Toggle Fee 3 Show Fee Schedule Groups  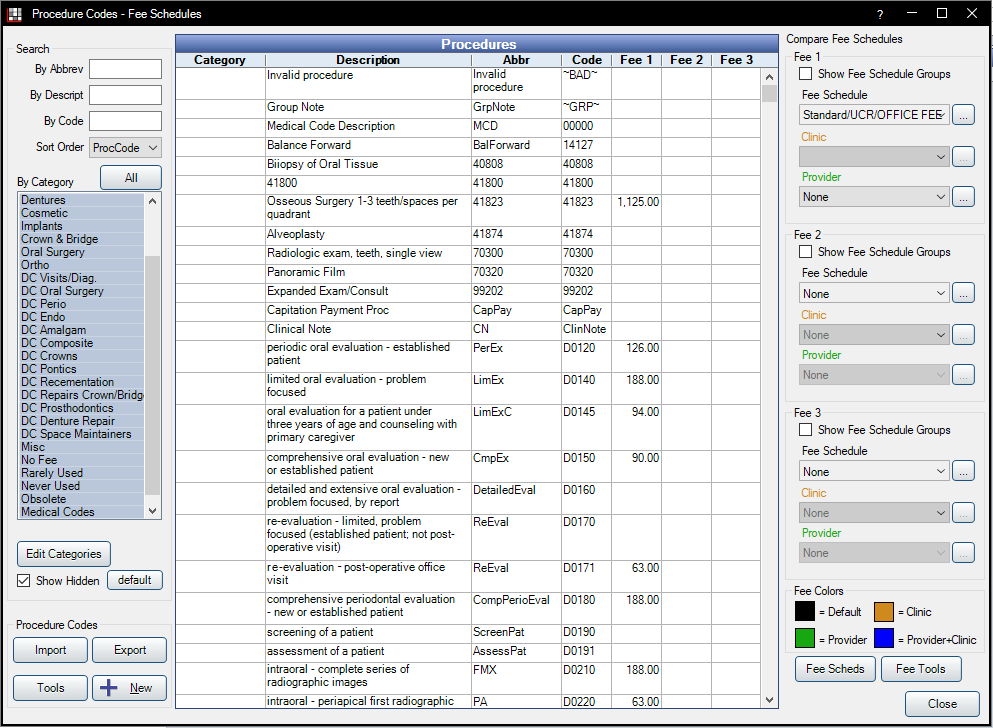806,430
